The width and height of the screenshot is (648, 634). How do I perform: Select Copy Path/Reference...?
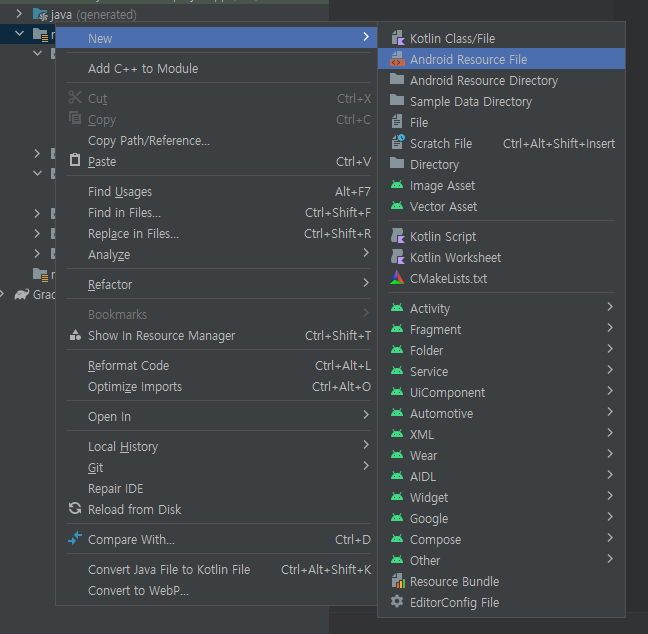coord(216,141)
